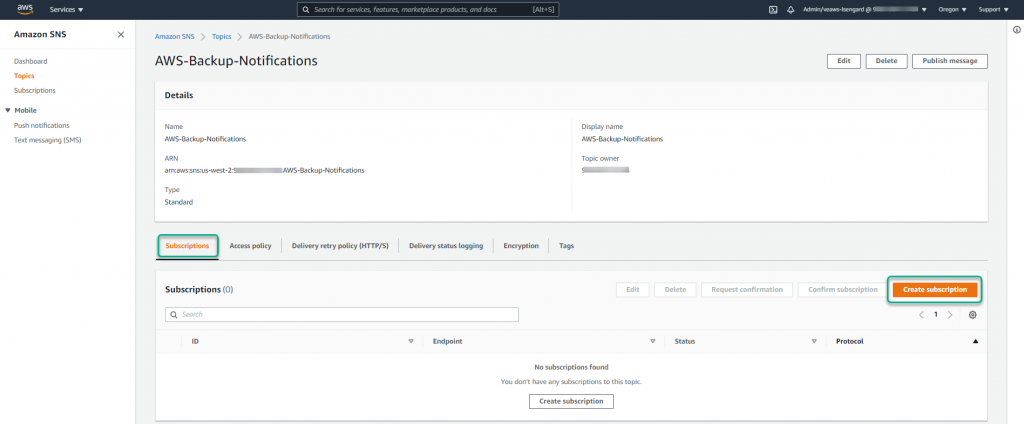Open Text messaging (SMS) in sidebar
This screenshot has width=1024, height=424.
coord(48,140)
